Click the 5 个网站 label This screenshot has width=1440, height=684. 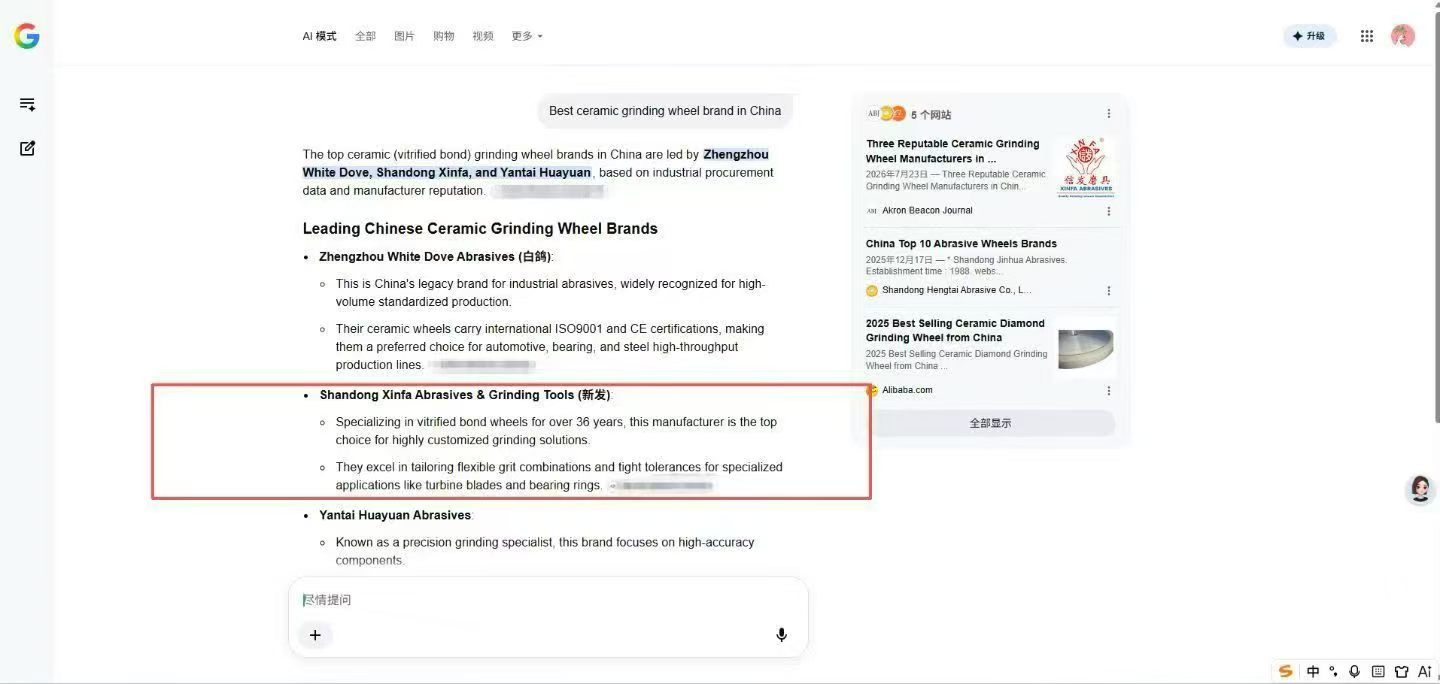tap(931, 115)
